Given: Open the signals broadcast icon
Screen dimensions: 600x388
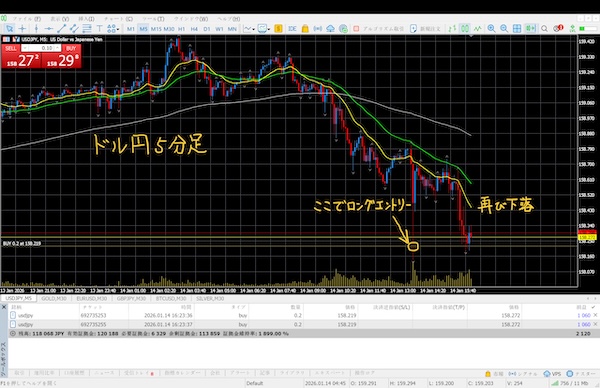Looking at the screenshot, I should click(318, 29).
